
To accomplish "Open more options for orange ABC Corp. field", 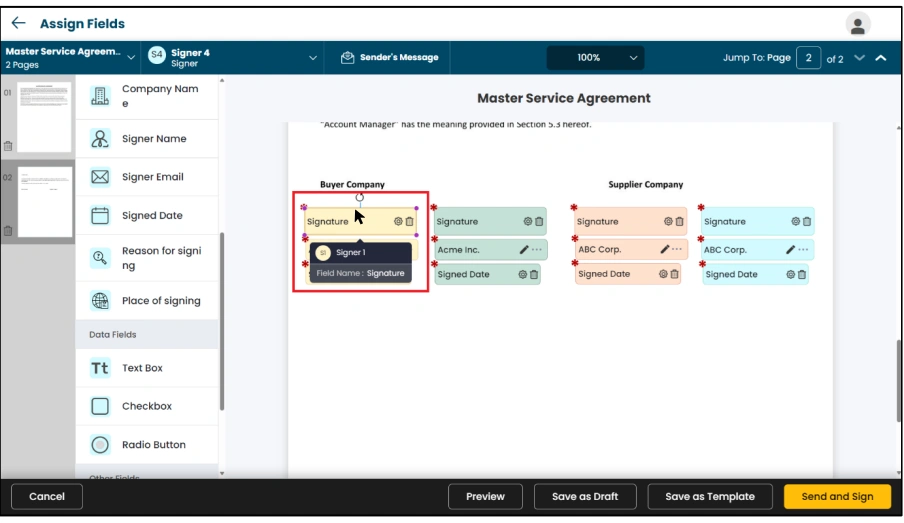I will (677, 249).
